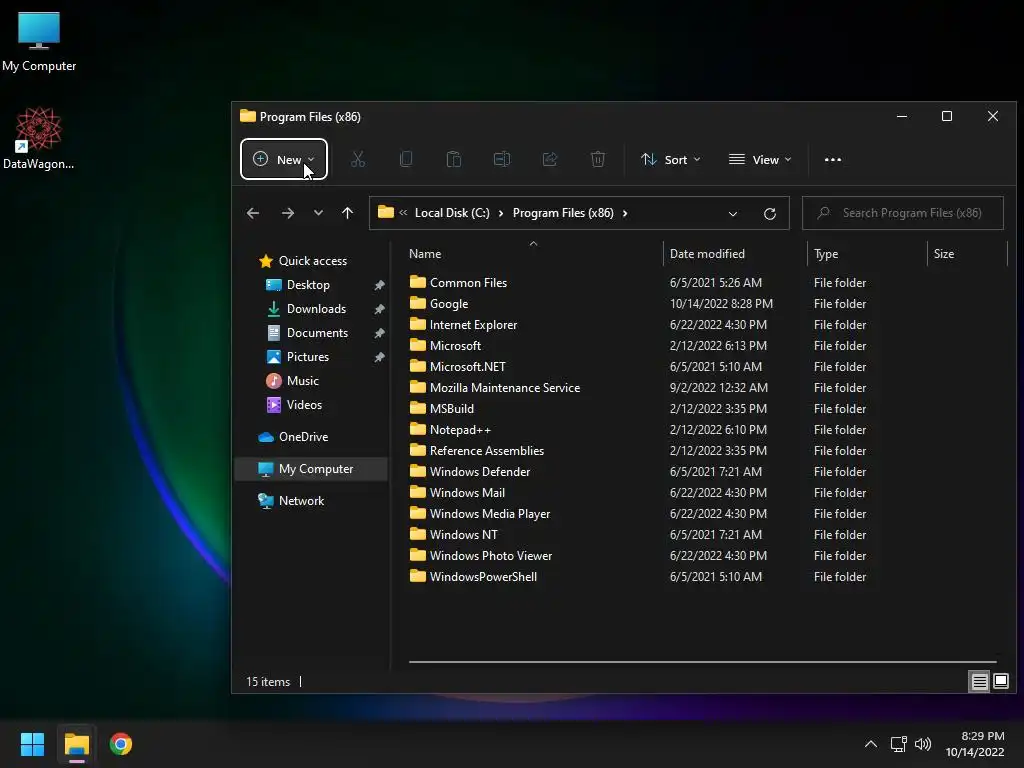The width and height of the screenshot is (1024, 768).
Task: Open recent locations chevron
Action: pyautogui.click(x=318, y=213)
